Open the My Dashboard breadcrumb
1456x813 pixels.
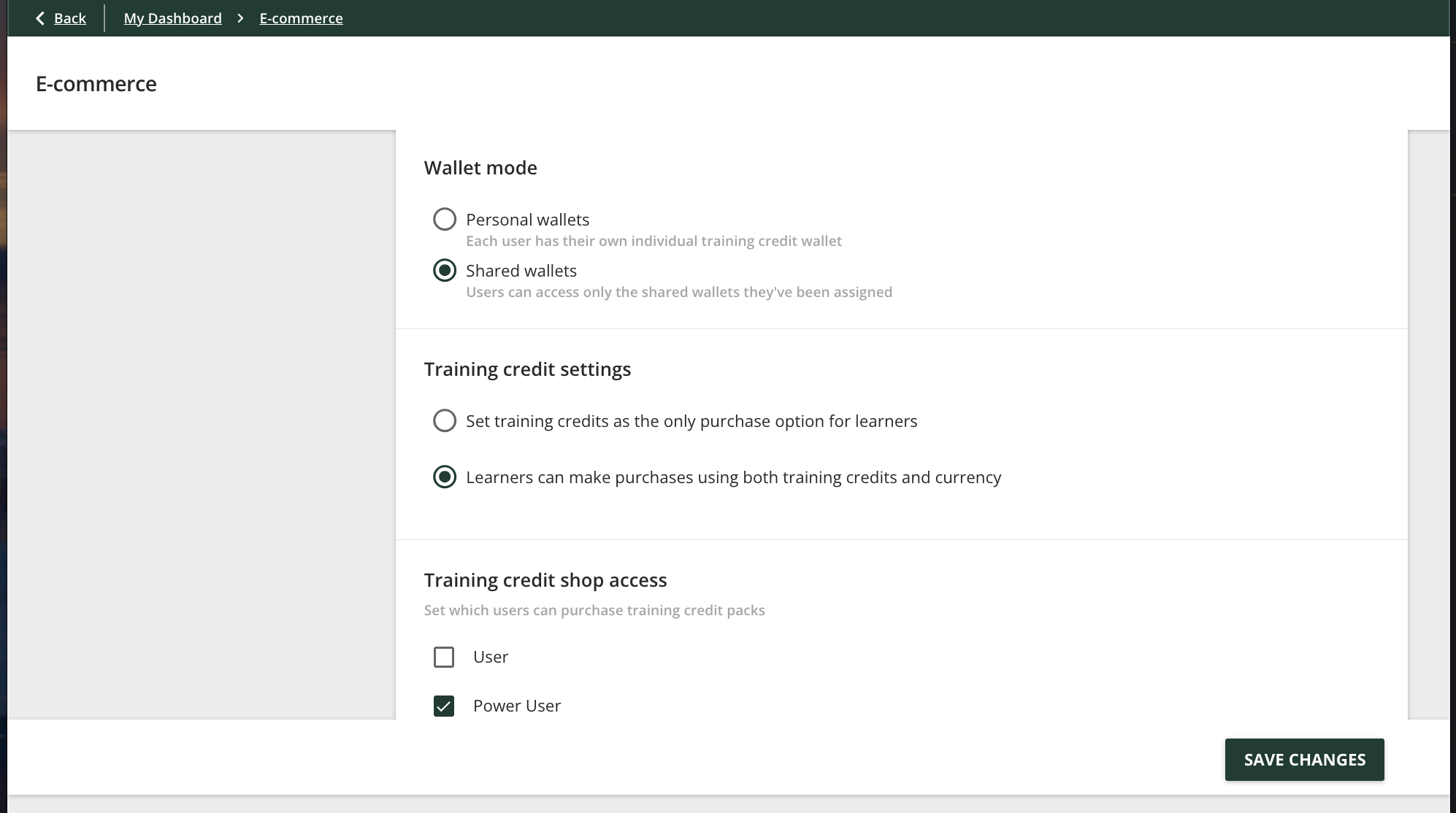(x=172, y=18)
